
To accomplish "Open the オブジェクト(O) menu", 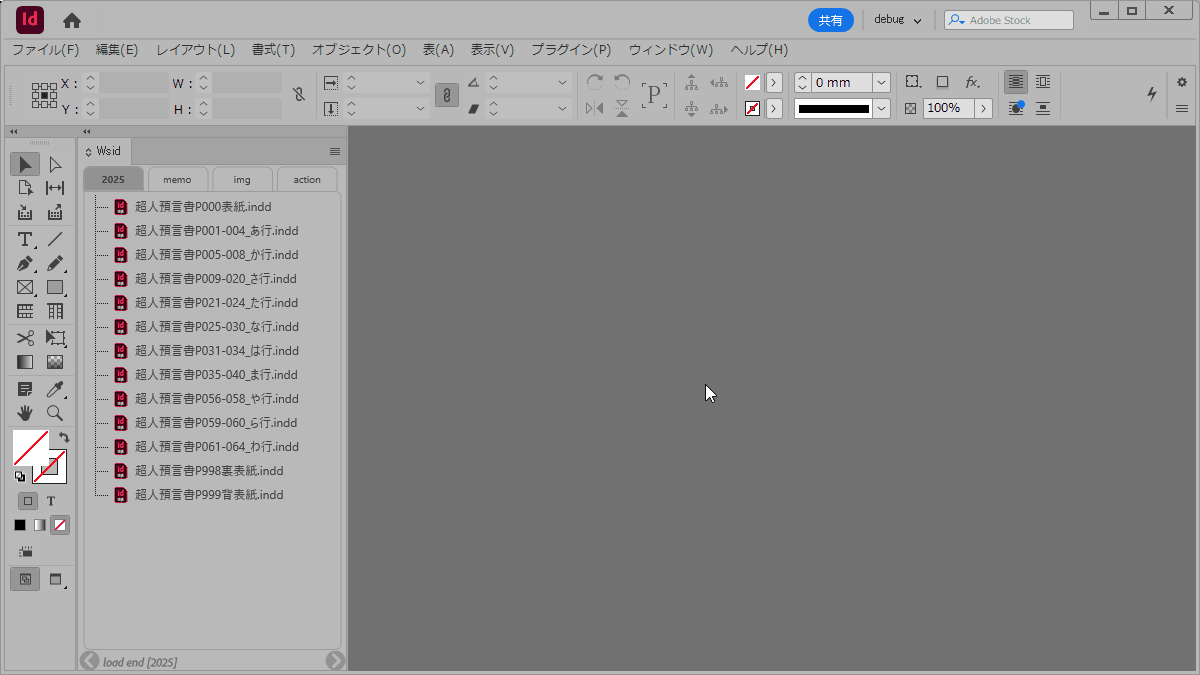I will click(x=358, y=50).
